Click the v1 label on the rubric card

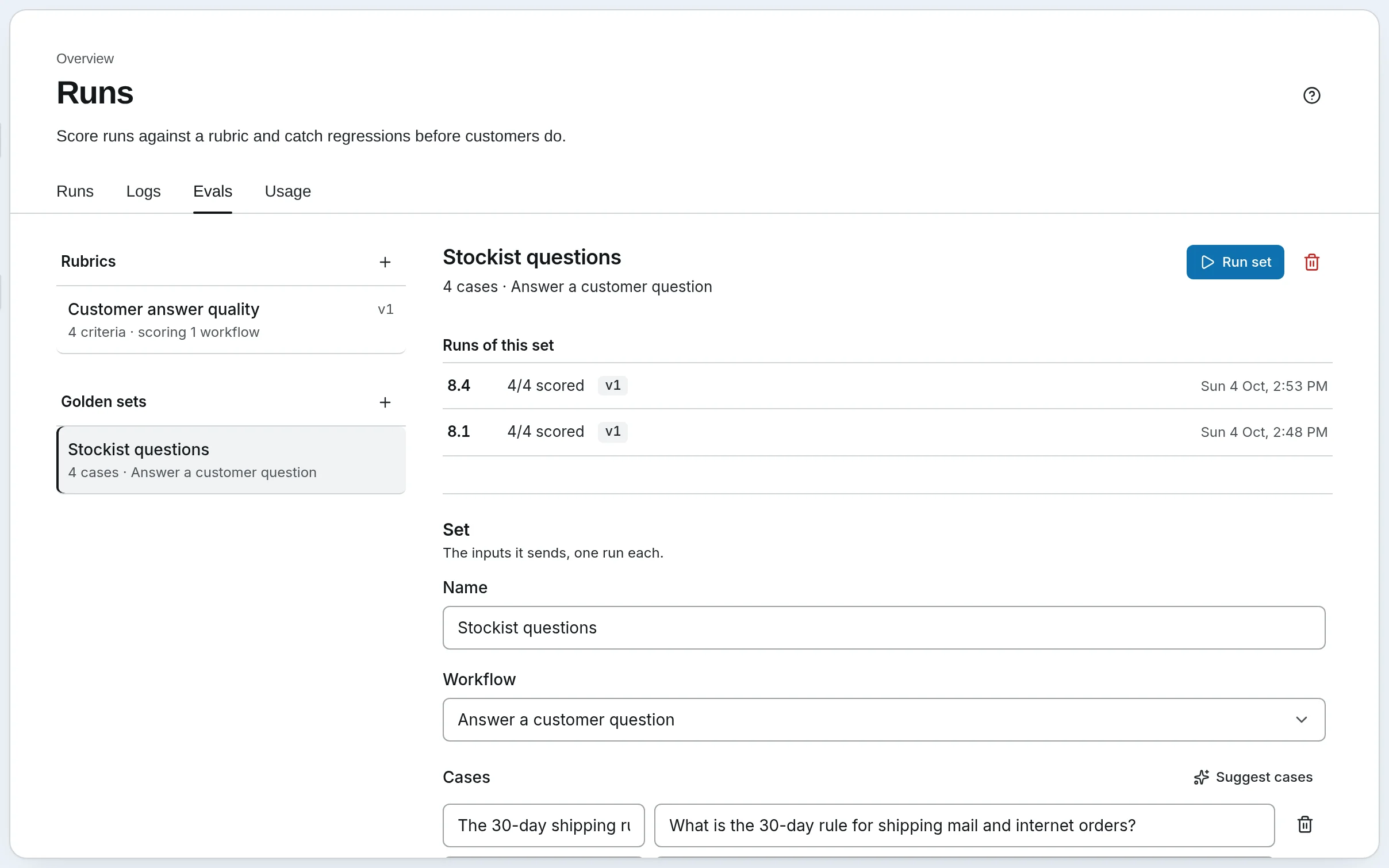pyautogui.click(x=386, y=309)
